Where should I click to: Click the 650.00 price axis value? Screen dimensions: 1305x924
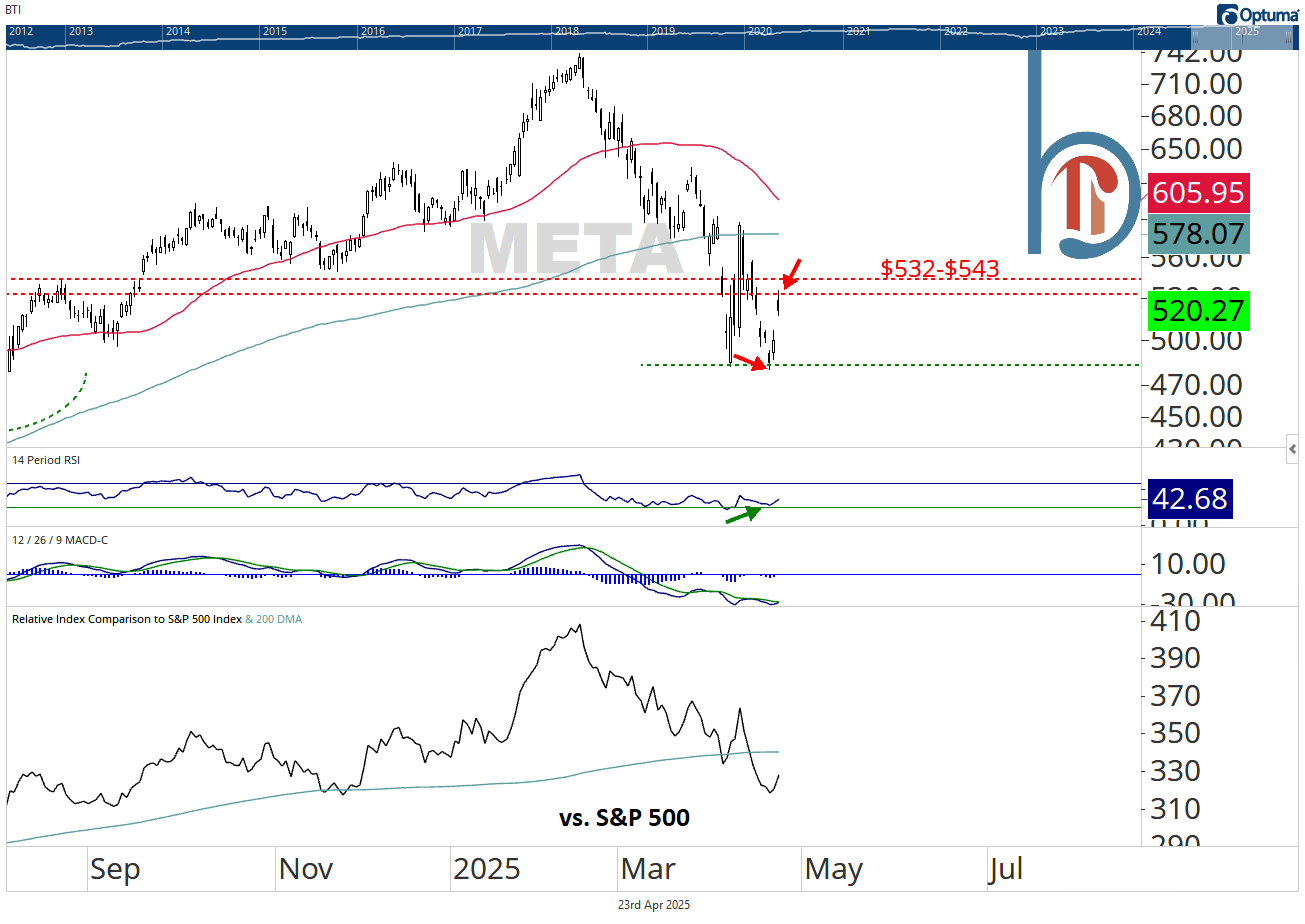tap(1197, 149)
